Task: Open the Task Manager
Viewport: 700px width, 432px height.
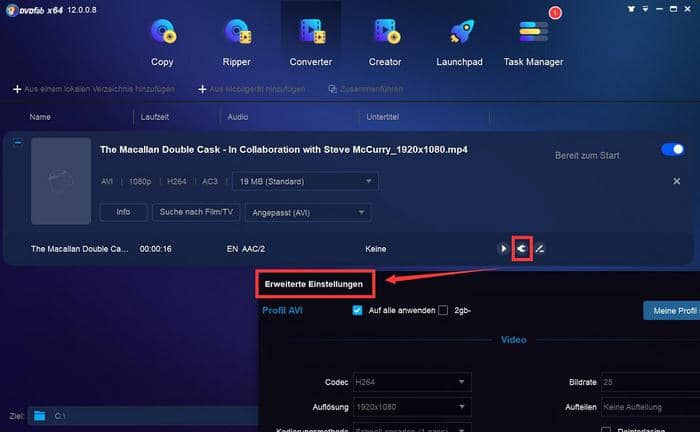Action: [x=533, y=42]
